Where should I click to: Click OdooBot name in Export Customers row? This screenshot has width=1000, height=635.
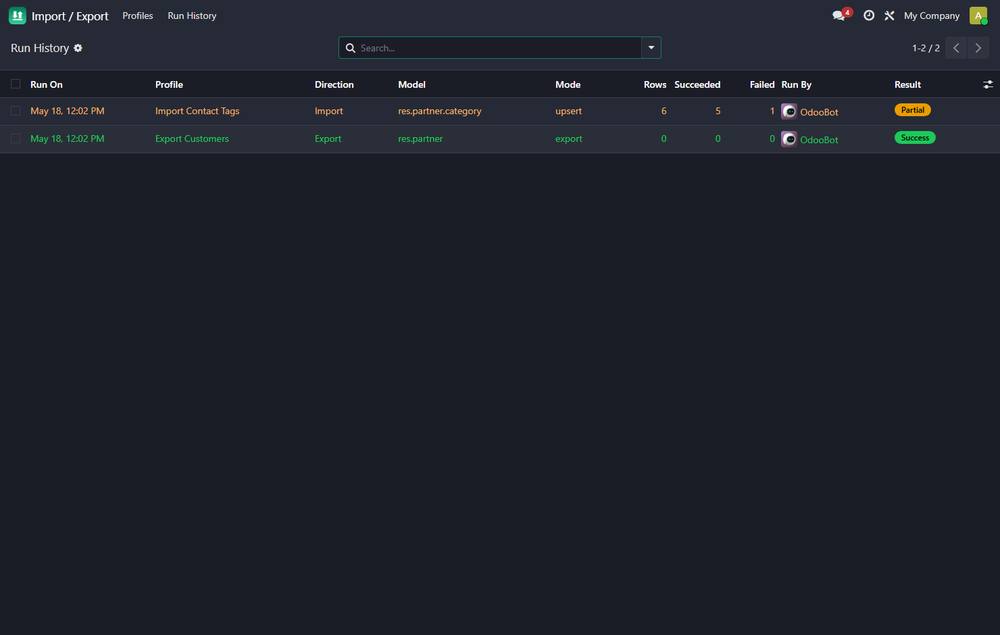(x=819, y=140)
